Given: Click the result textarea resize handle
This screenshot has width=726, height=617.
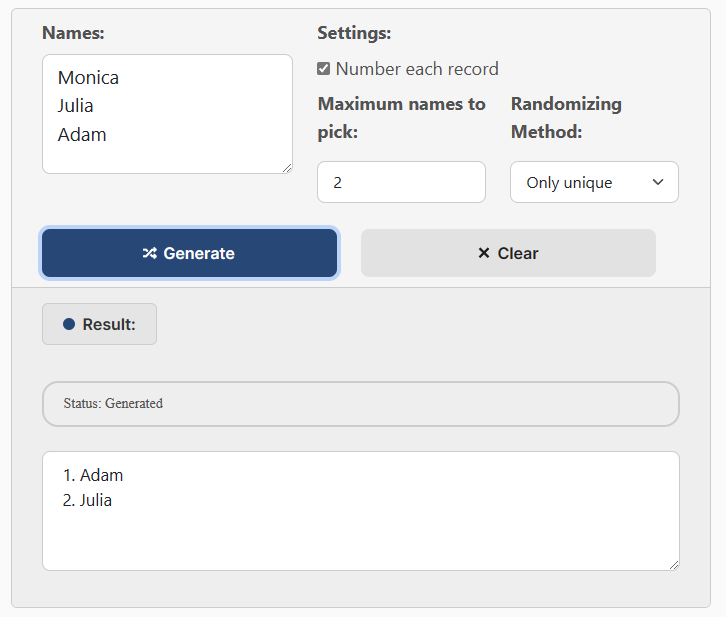Looking at the screenshot, I should coord(674,565).
